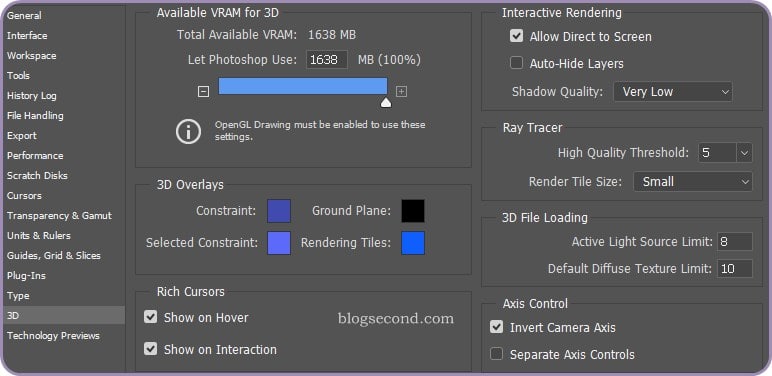The image size is (772, 376).
Task: Click the 'MB (100%)' percentage text
Action: (x=389, y=60)
